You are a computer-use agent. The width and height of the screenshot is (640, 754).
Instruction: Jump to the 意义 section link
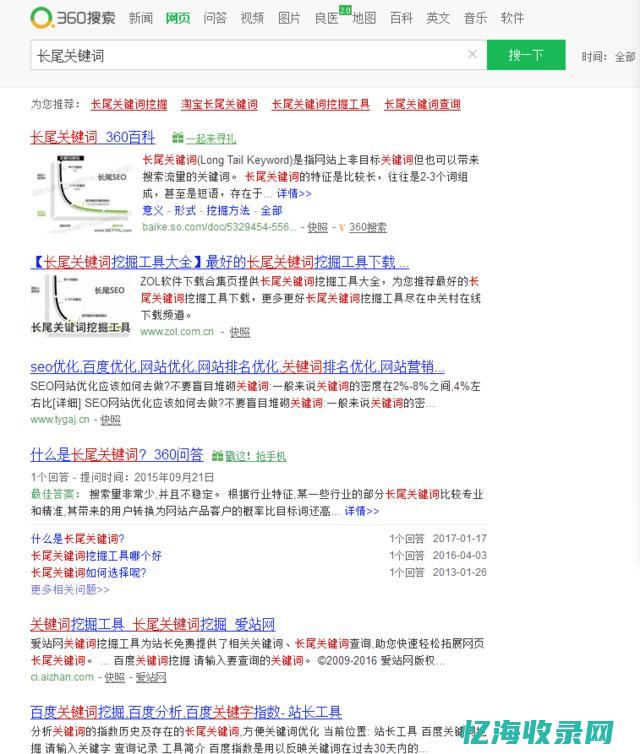(153, 211)
